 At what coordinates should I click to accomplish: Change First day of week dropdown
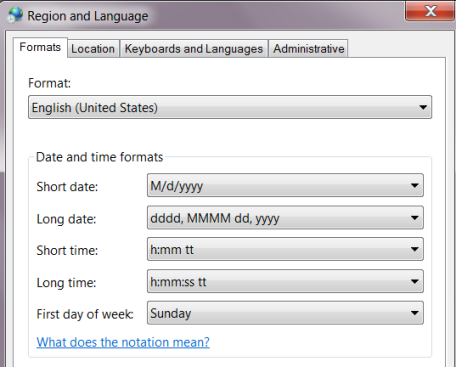[x=285, y=313]
